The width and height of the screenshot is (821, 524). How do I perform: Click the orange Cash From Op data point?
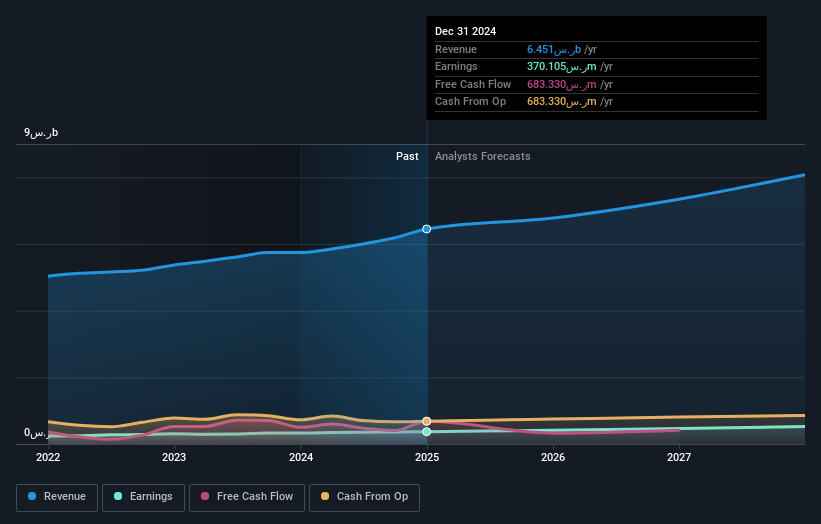(x=427, y=421)
